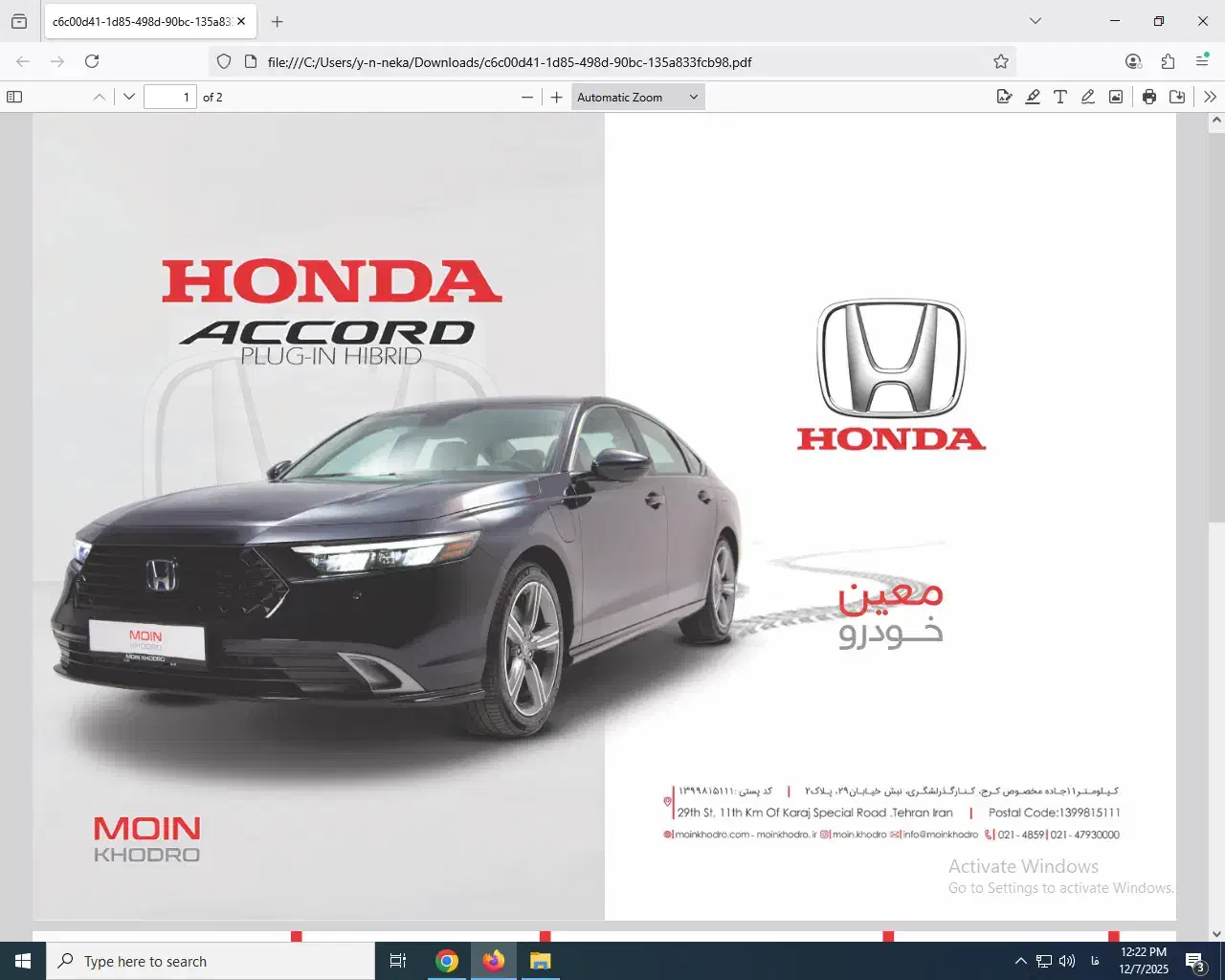Viewport: 1225px width, 980px height.
Task: Select the Add Text tool
Action: point(1060,97)
